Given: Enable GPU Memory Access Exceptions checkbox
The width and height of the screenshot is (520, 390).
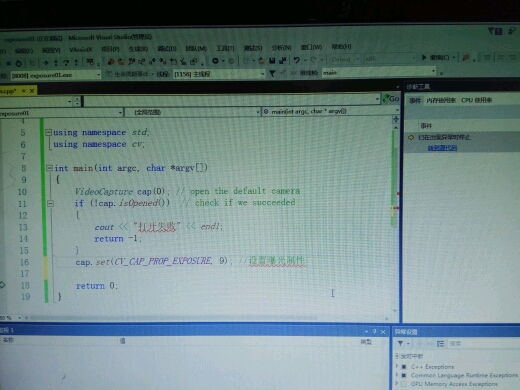Looking at the screenshot, I should 404,384.
